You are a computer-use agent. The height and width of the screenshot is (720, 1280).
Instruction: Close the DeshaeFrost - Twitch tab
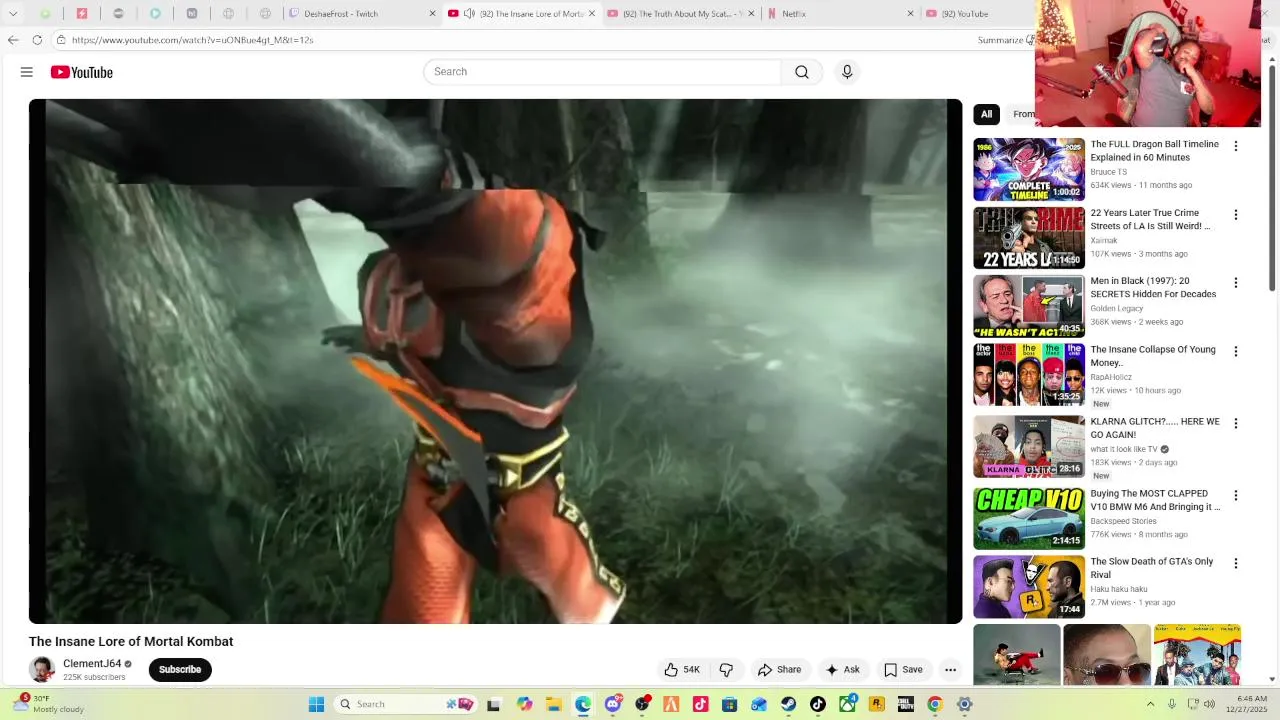coord(432,14)
